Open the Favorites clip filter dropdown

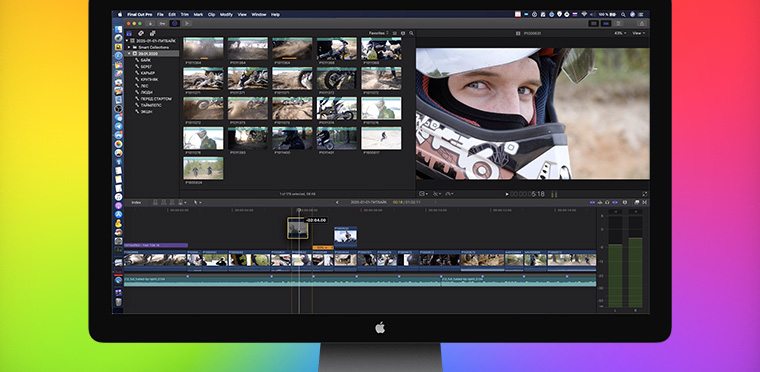(x=379, y=33)
